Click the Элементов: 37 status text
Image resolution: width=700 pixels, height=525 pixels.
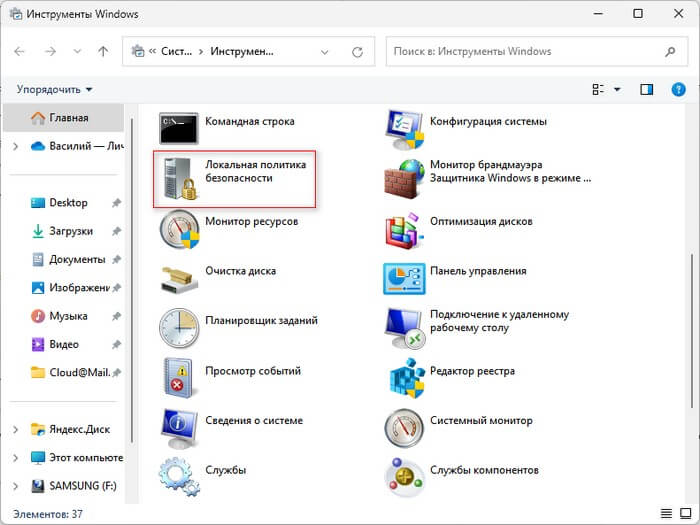pos(48,514)
